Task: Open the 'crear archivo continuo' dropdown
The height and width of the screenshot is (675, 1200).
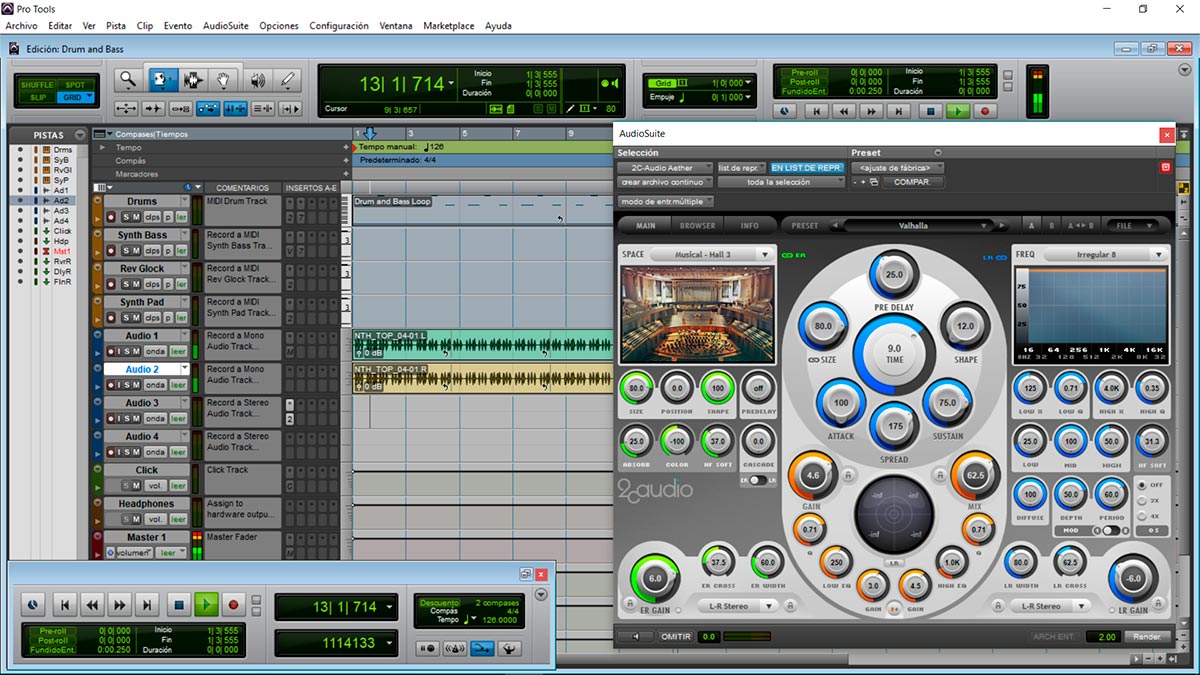Action: point(665,182)
